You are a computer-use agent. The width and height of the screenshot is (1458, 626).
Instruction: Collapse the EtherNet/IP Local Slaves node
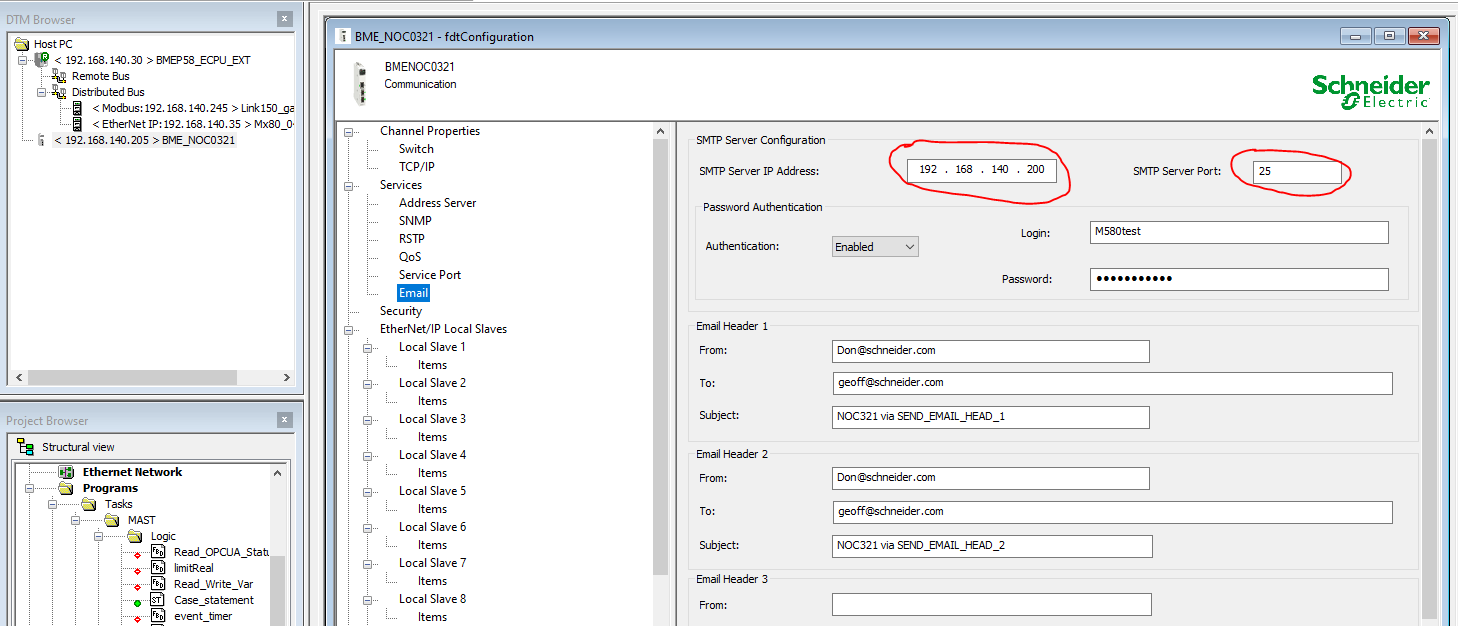click(349, 329)
